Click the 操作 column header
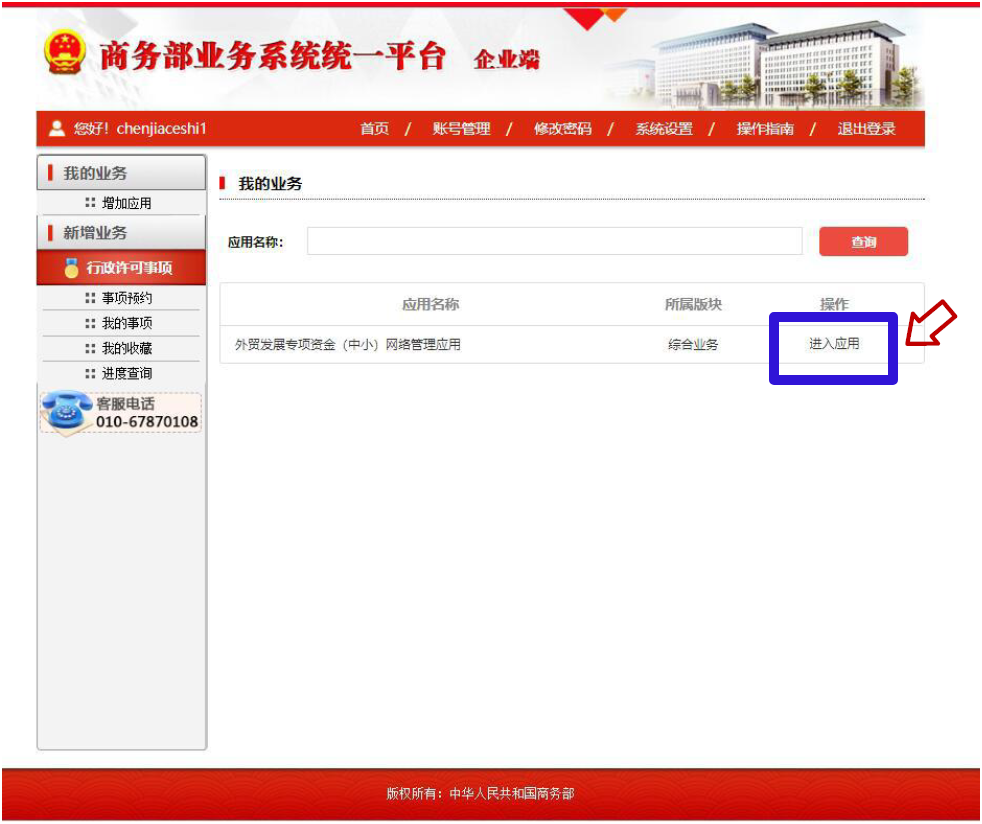The image size is (982, 824). click(x=834, y=304)
